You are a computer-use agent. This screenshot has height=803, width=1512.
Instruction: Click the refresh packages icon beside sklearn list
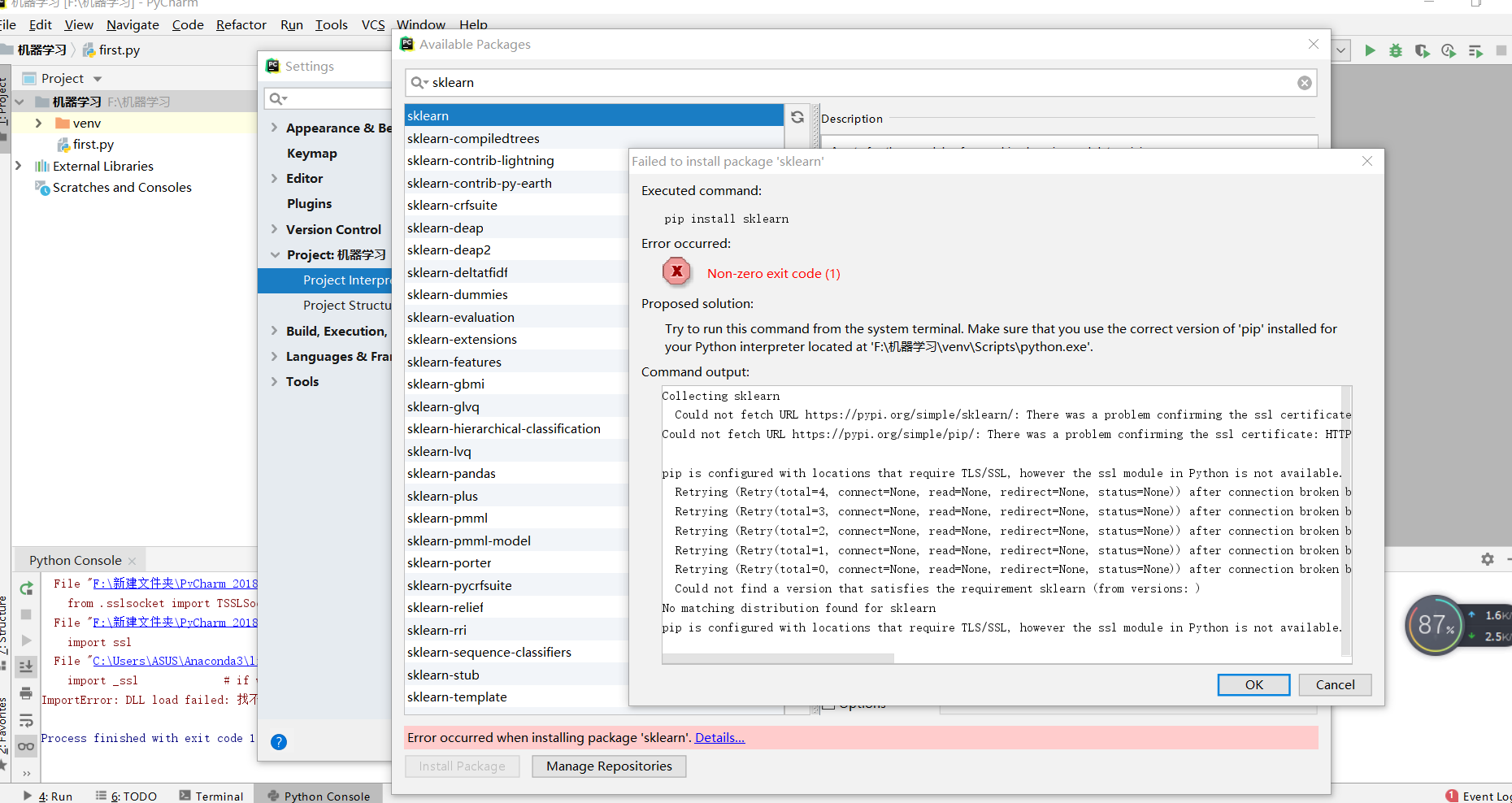pyautogui.click(x=797, y=117)
